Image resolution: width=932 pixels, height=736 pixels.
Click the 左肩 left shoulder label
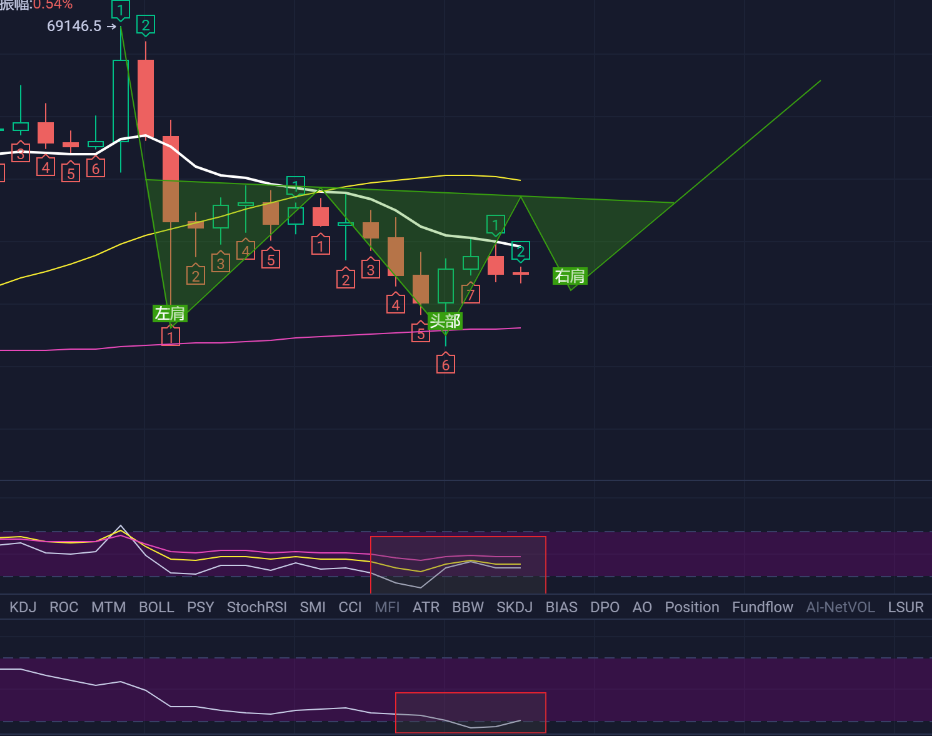[x=169, y=313]
